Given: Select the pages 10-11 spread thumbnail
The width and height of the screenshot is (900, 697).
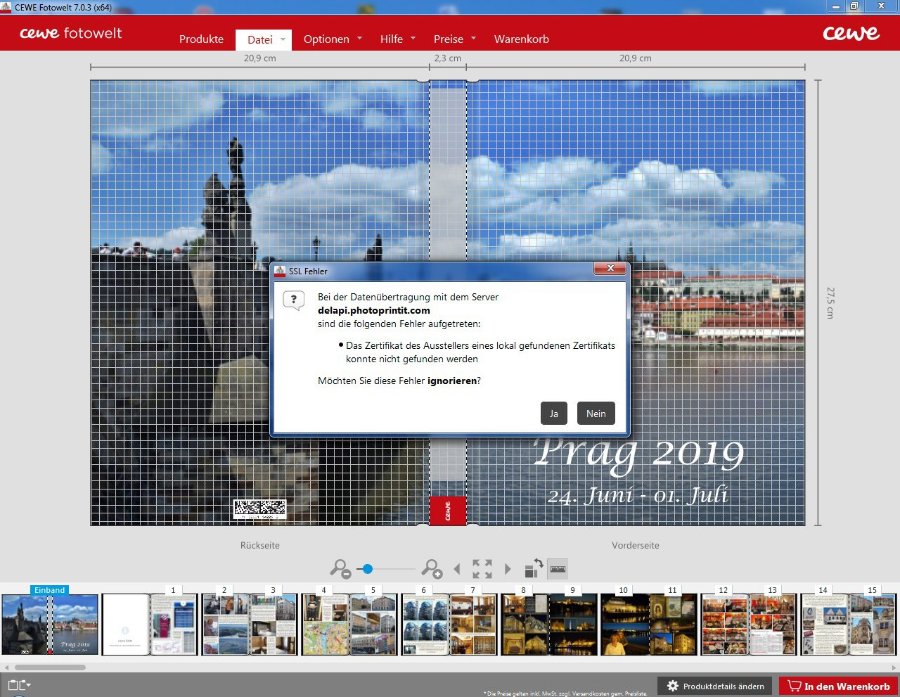Looking at the screenshot, I should click(649, 625).
